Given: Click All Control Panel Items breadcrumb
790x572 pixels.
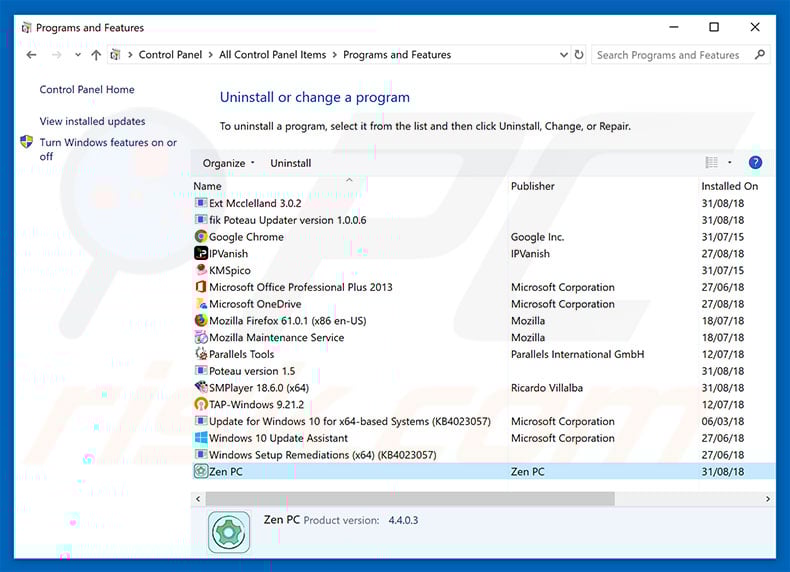Looking at the screenshot, I should (x=273, y=54).
